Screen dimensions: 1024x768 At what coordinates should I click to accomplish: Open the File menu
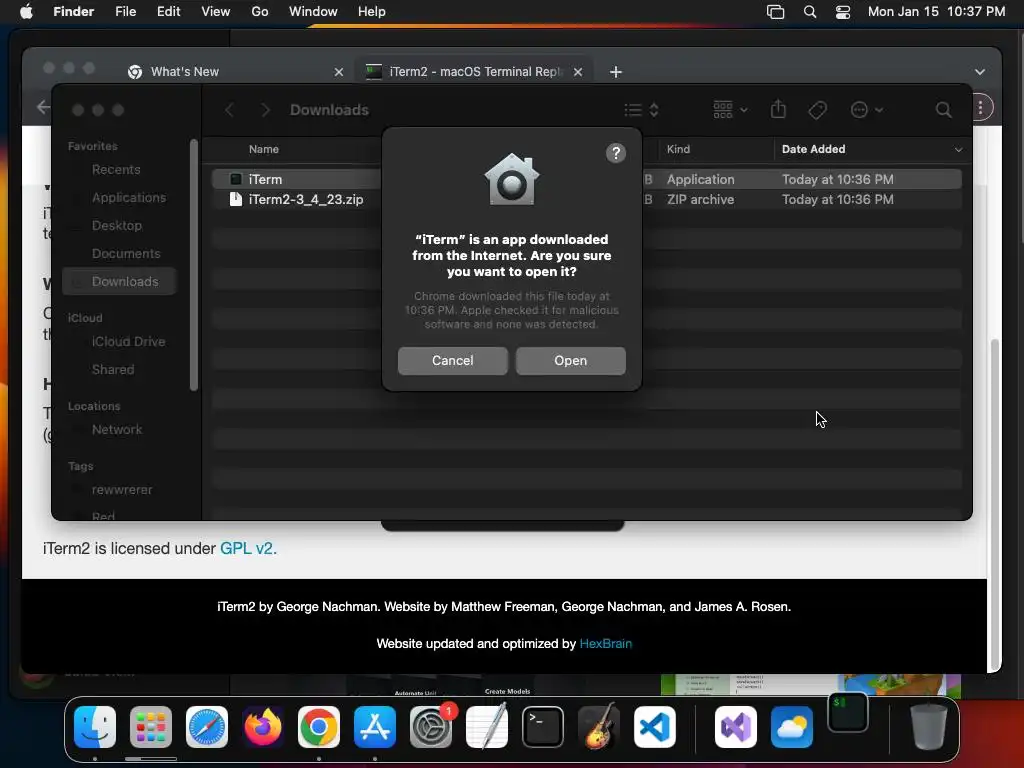[x=125, y=12]
